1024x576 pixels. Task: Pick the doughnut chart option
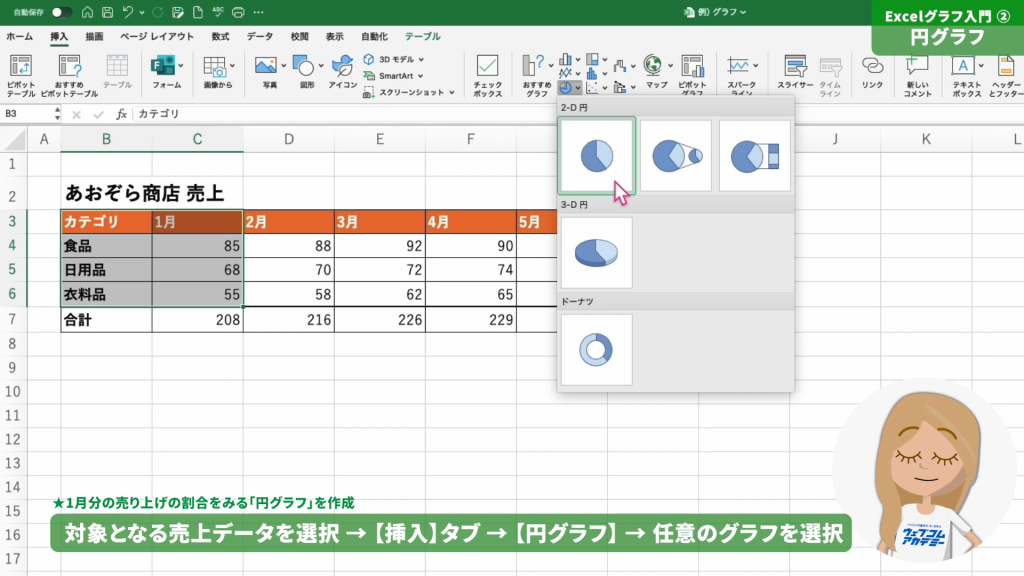point(596,349)
